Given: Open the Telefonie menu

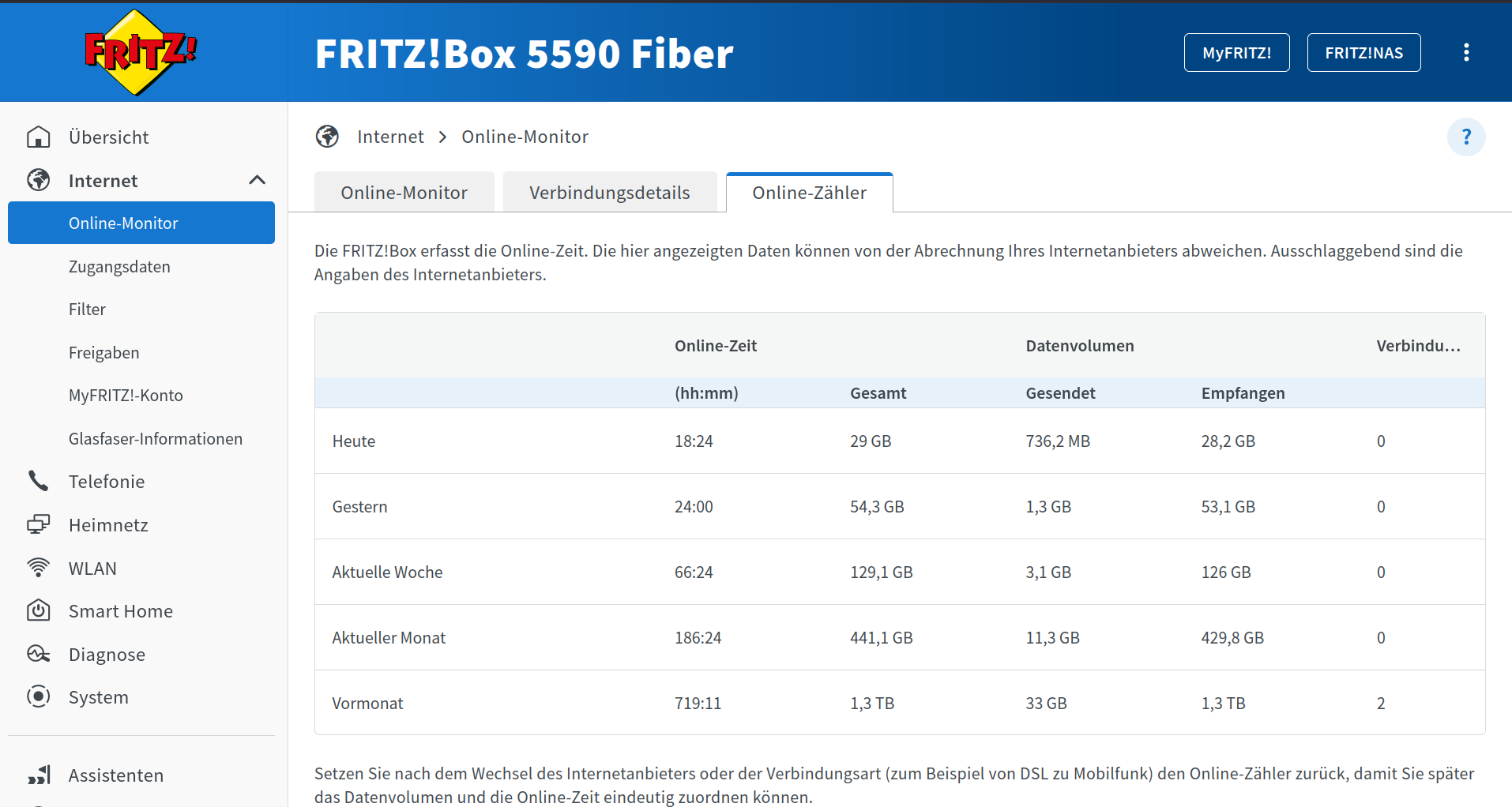Looking at the screenshot, I should [107, 481].
